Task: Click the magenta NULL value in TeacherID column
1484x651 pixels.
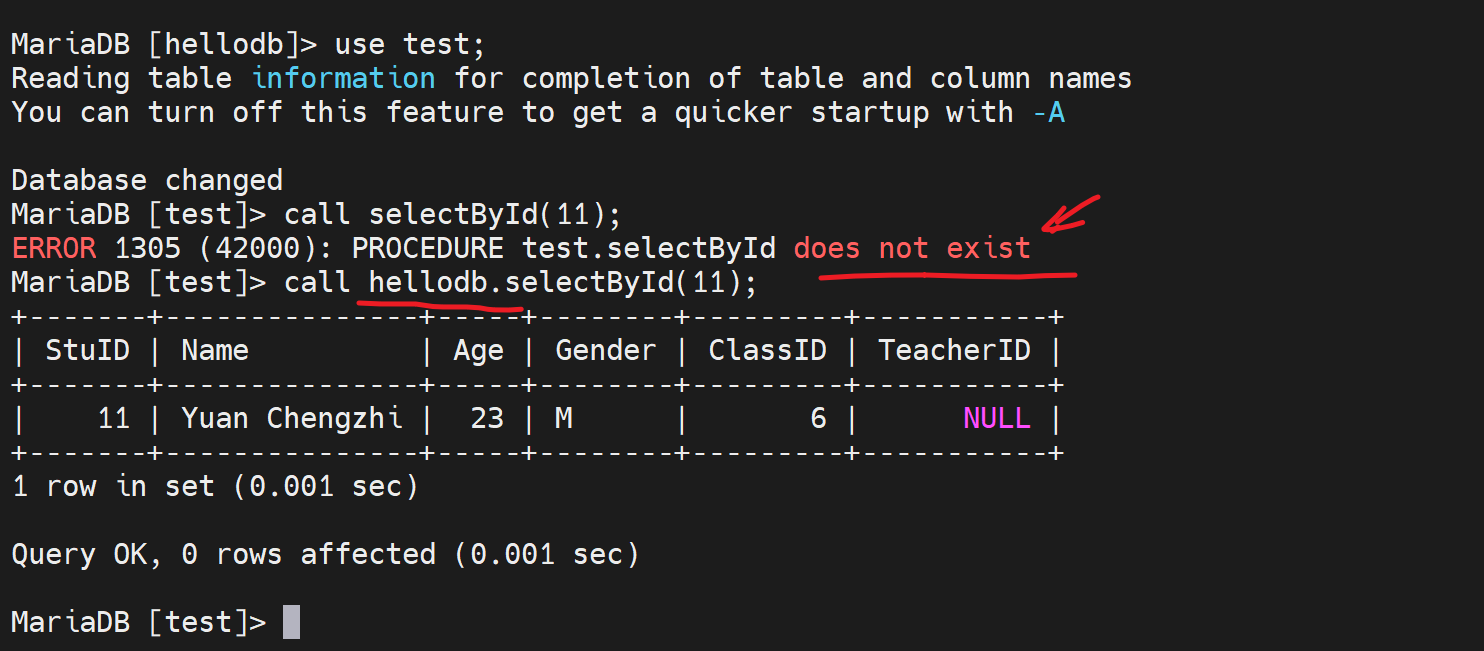Action: (x=996, y=418)
